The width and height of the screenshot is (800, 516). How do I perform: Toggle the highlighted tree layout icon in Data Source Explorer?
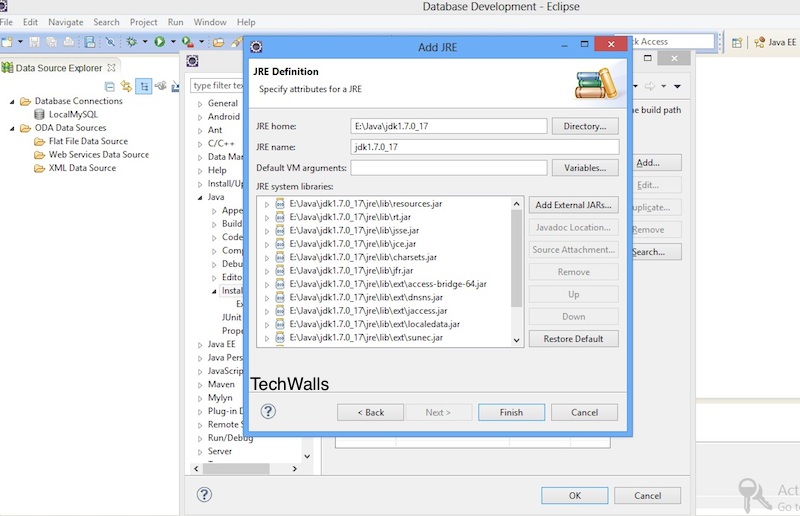click(144, 87)
